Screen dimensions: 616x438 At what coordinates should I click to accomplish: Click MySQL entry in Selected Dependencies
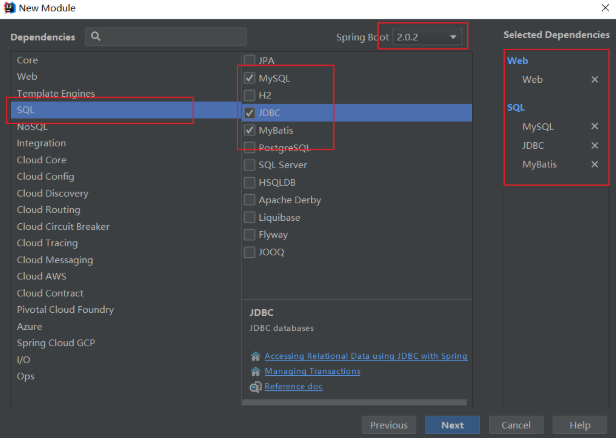(x=538, y=126)
